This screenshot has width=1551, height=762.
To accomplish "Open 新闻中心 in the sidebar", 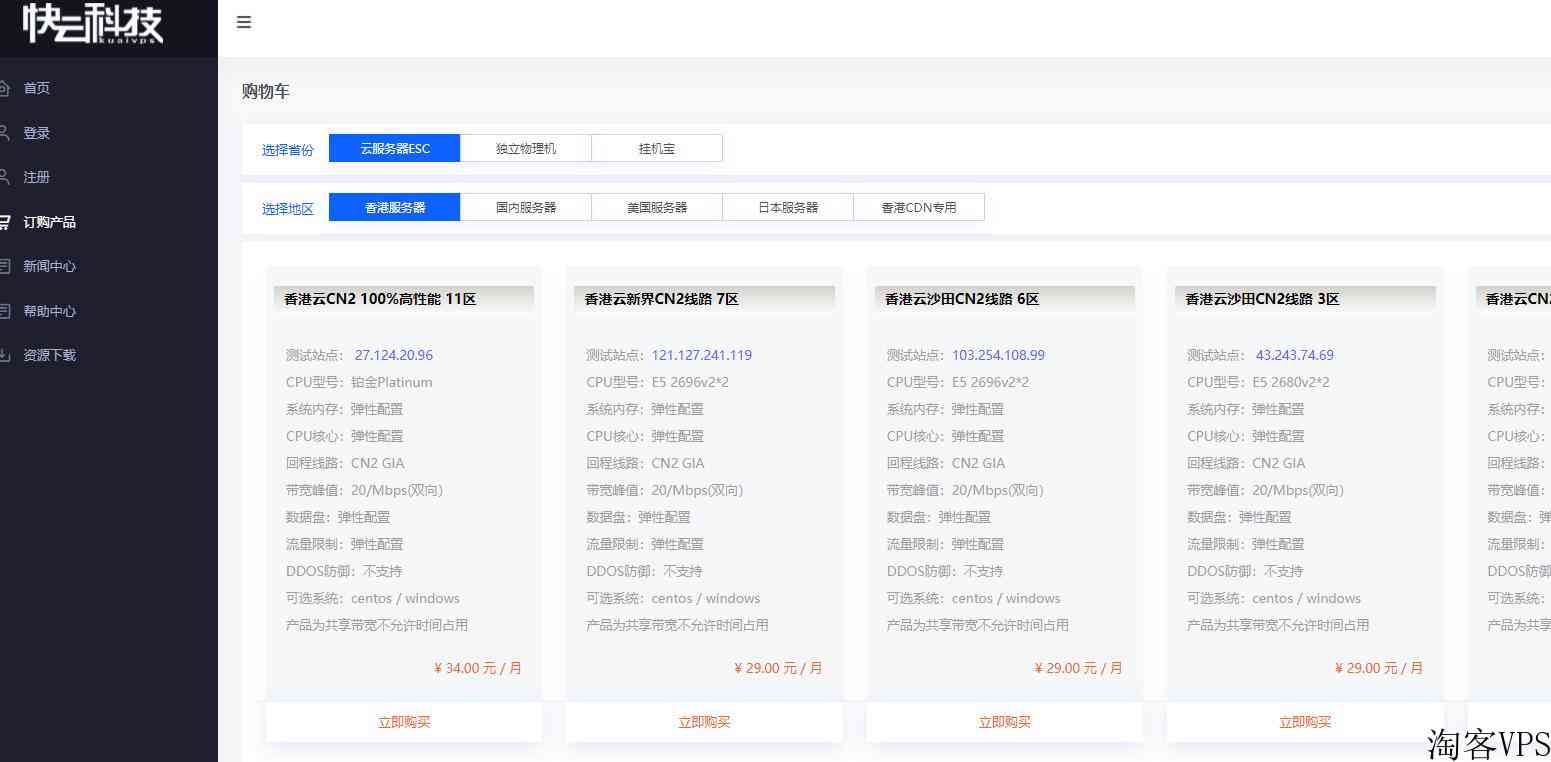I will [50, 266].
